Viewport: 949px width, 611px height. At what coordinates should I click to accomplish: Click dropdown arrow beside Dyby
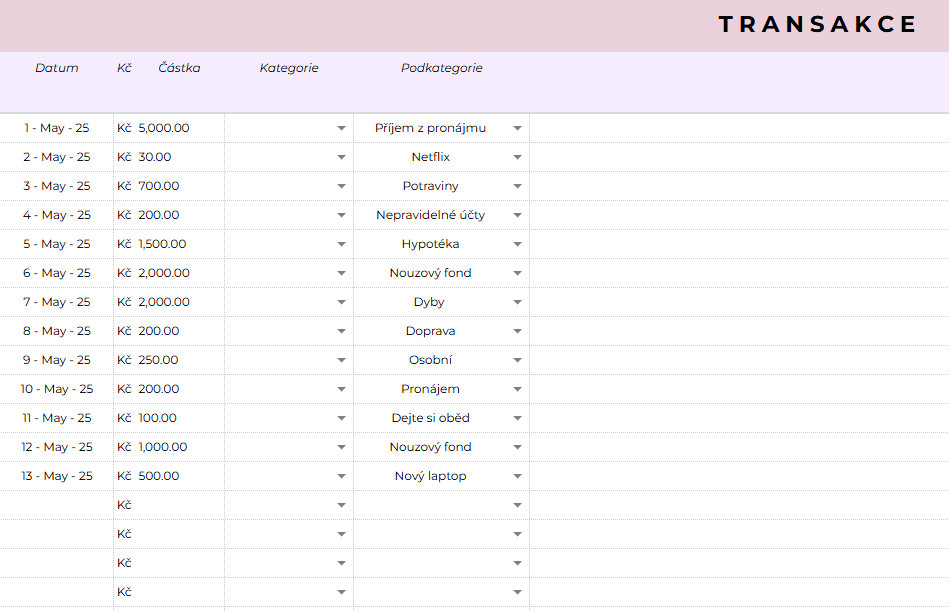click(517, 303)
